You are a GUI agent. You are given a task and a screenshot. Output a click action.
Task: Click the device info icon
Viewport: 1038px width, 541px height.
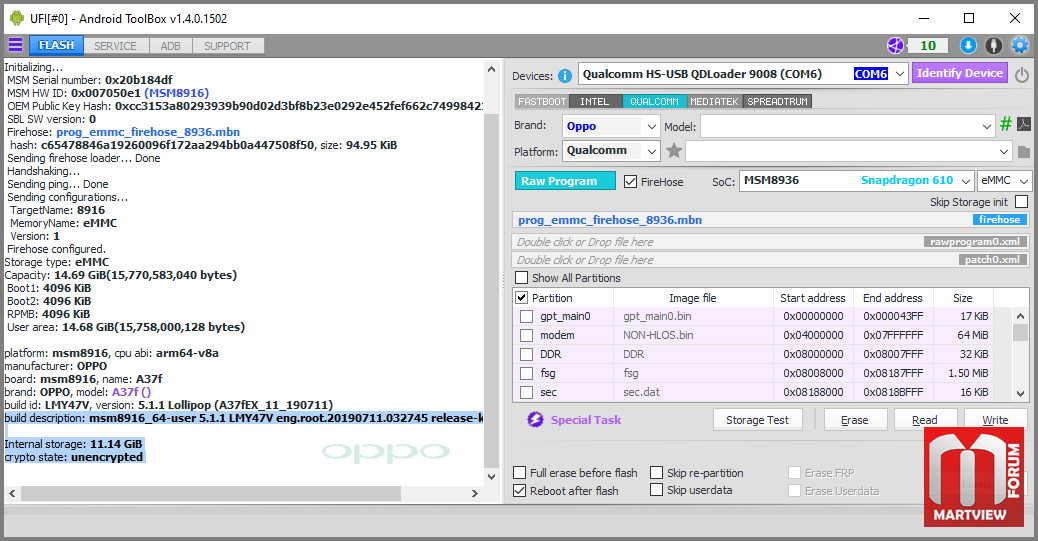tap(565, 75)
